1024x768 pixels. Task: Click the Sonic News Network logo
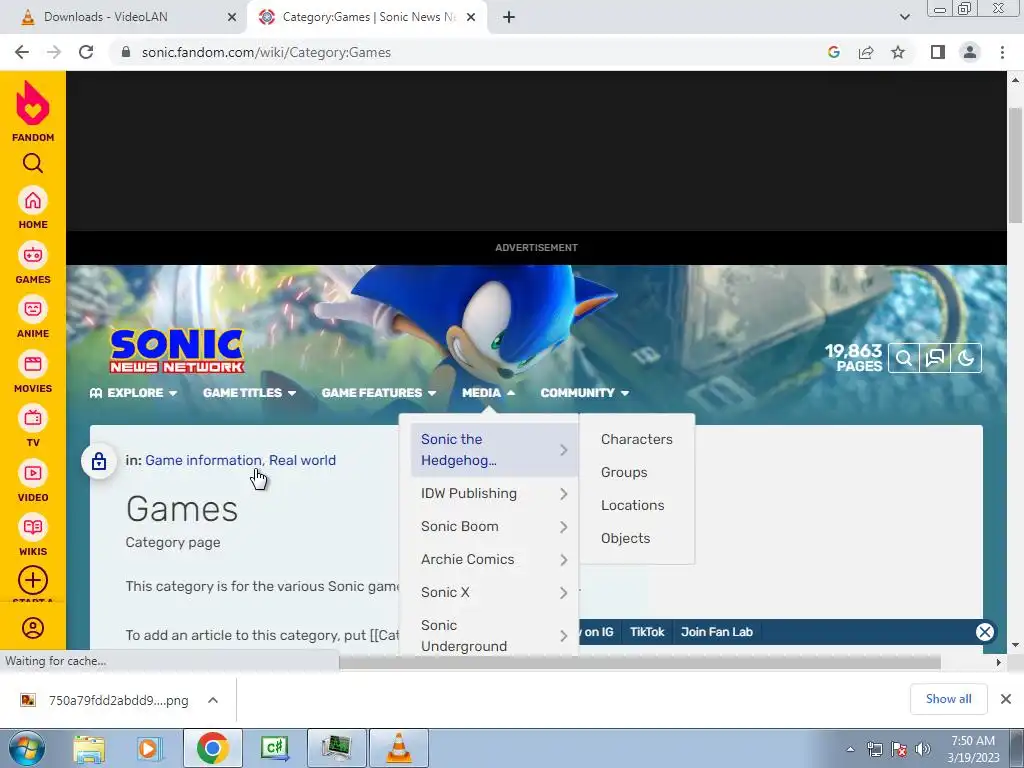click(x=177, y=351)
